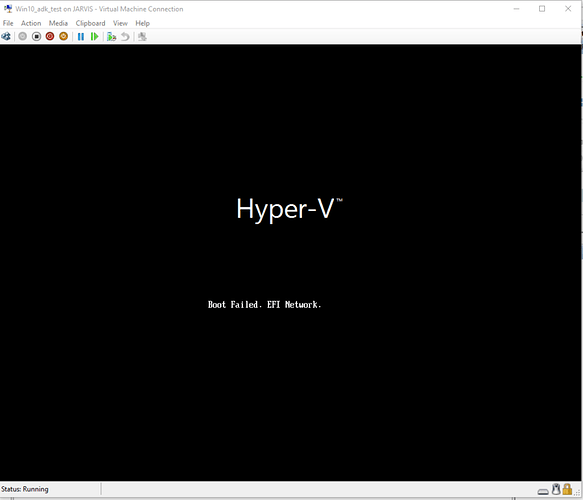The width and height of the screenshot is (583, 500).
Task: Save VM state with the orange icon
Action: (64, 36)
